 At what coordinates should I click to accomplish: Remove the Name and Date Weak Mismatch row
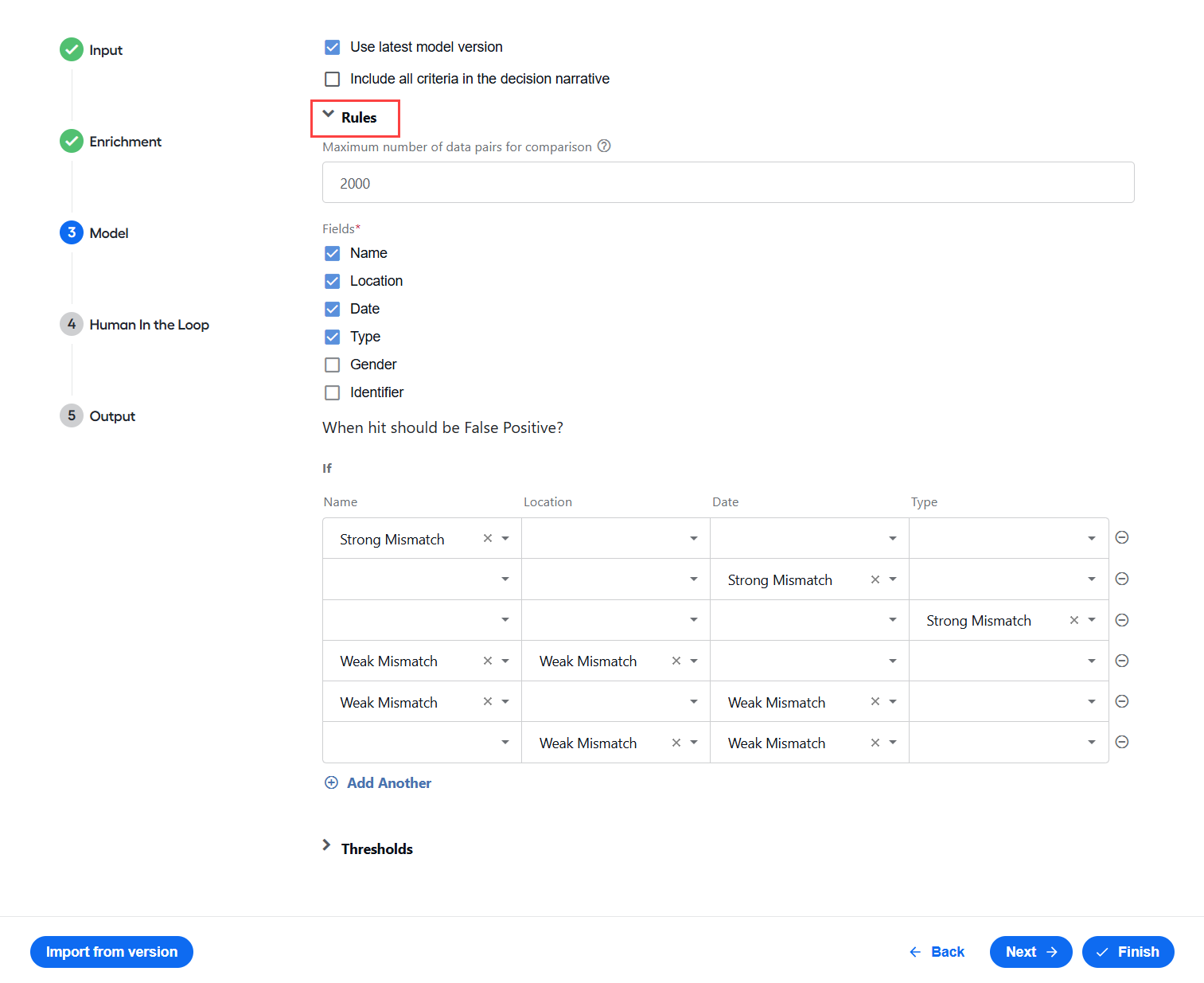click(1122, 701)
